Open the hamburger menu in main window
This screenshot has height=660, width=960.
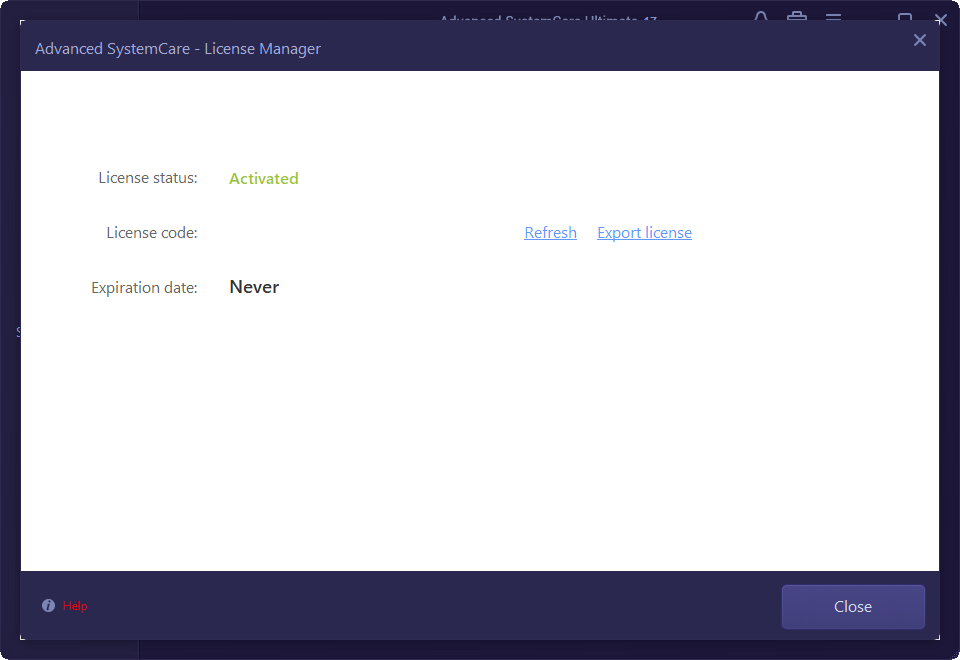(x=833, y=17)
